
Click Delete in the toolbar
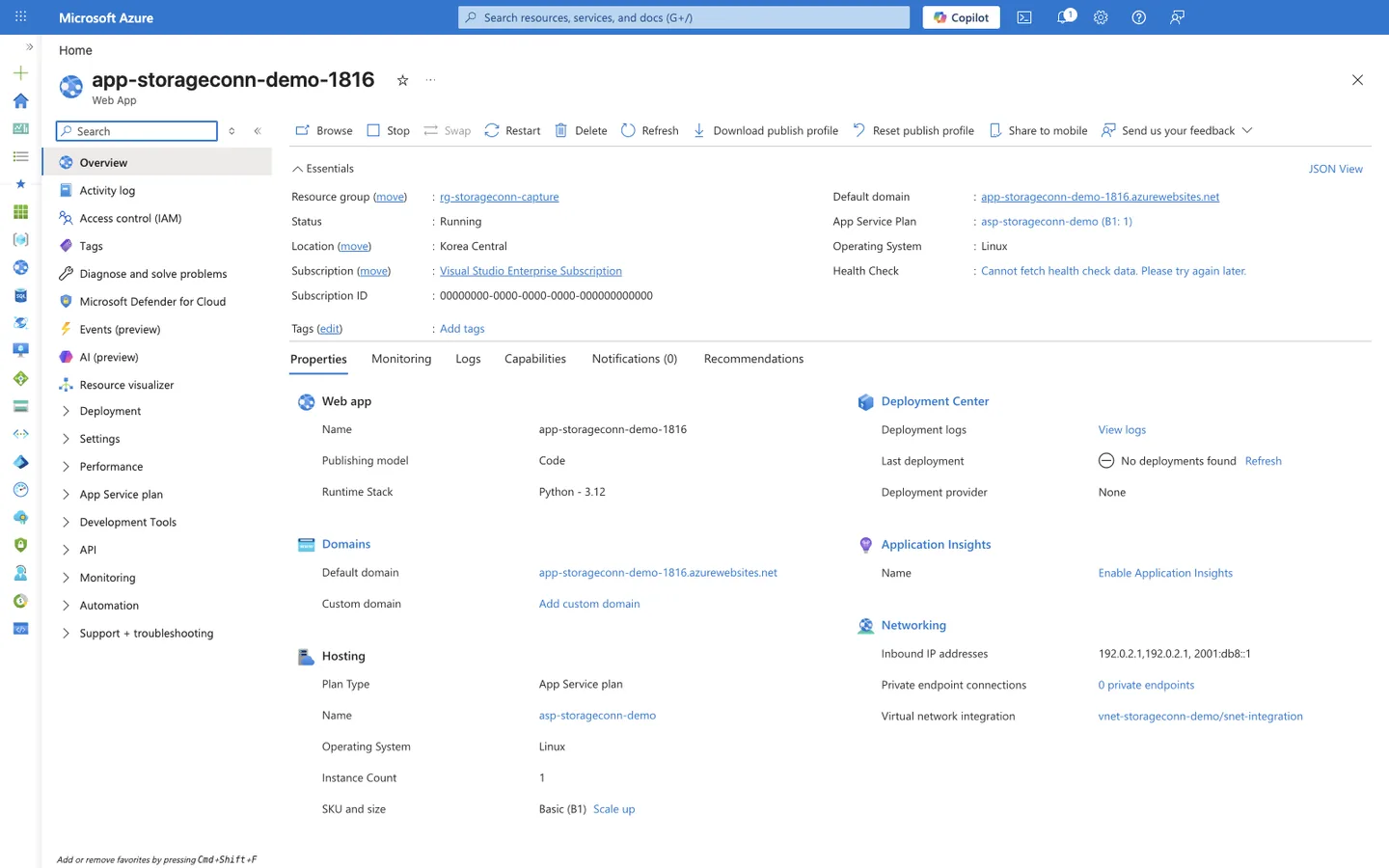[581, 130]
